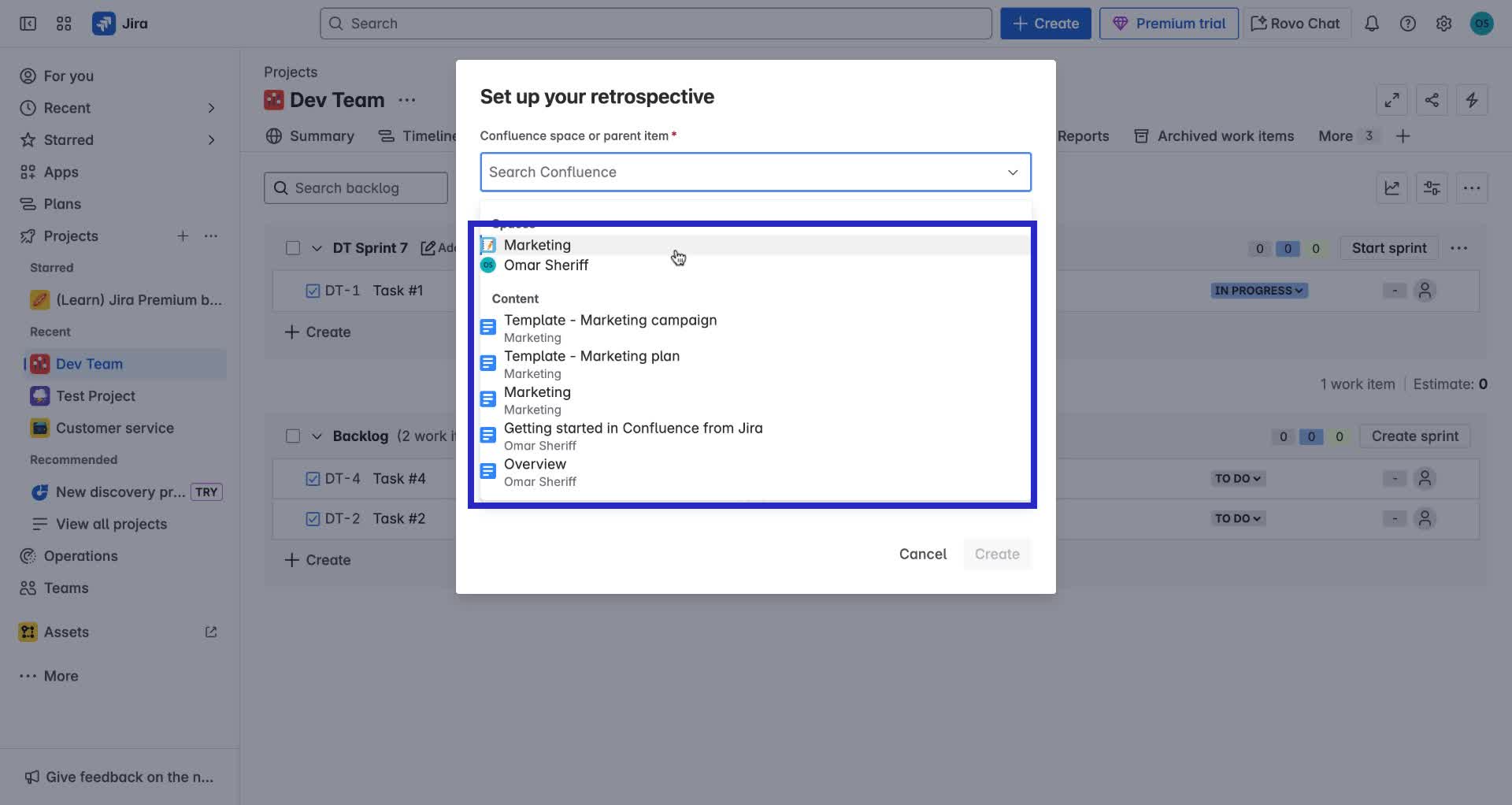Expand the Starred section in sidebar

click(211, 139)
